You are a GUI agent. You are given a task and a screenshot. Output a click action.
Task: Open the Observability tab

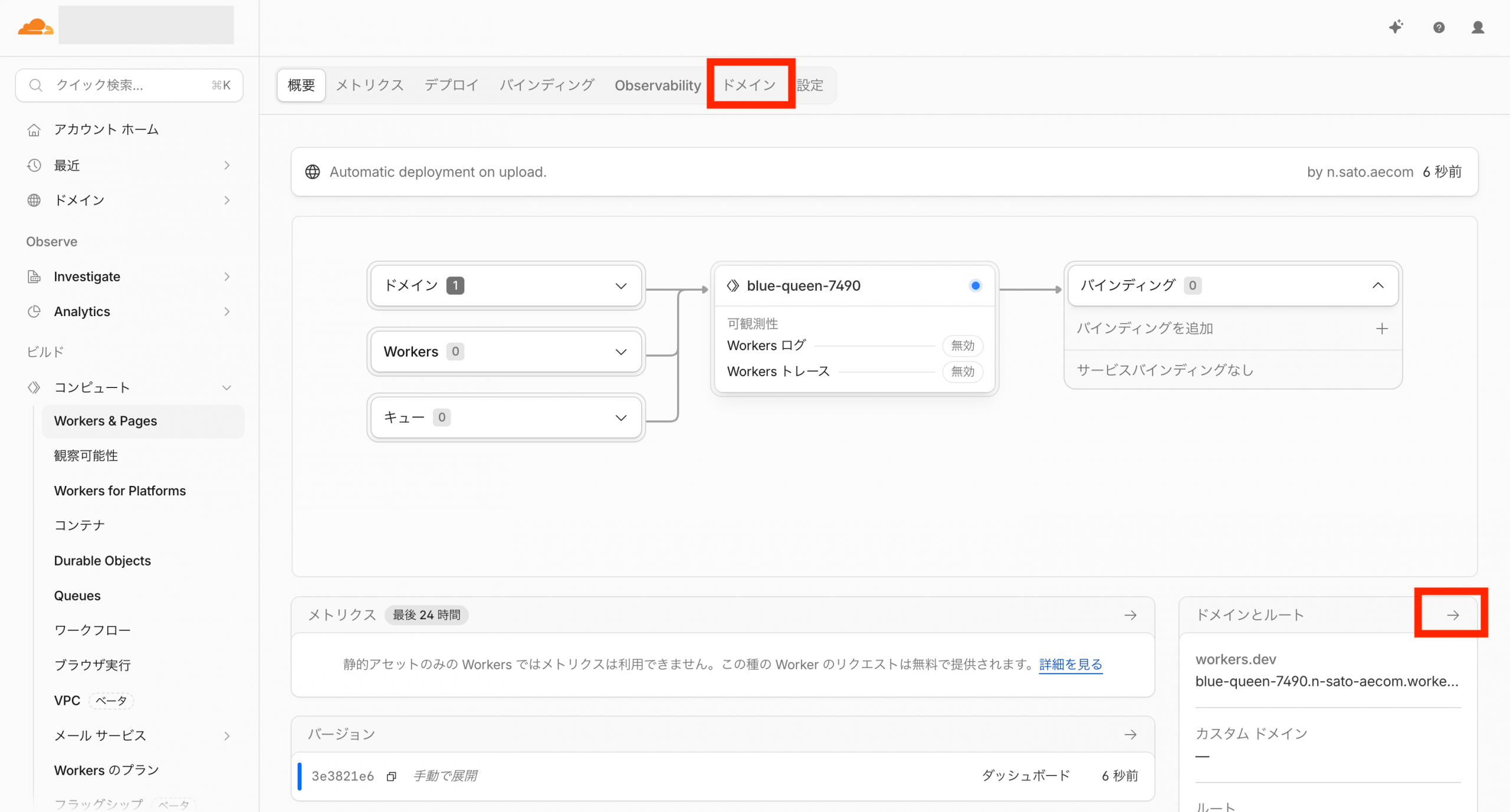point(658,86)
